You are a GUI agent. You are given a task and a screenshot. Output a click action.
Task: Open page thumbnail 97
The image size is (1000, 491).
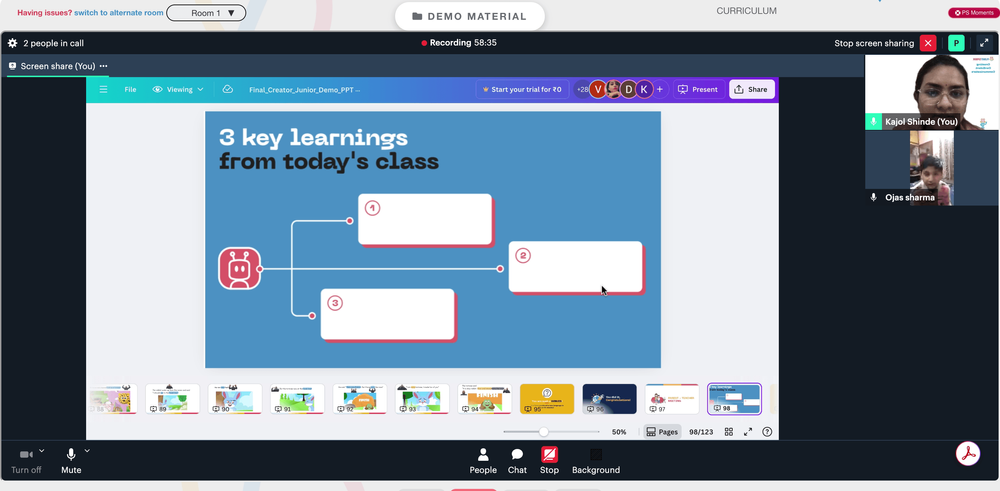pos(672,399)
